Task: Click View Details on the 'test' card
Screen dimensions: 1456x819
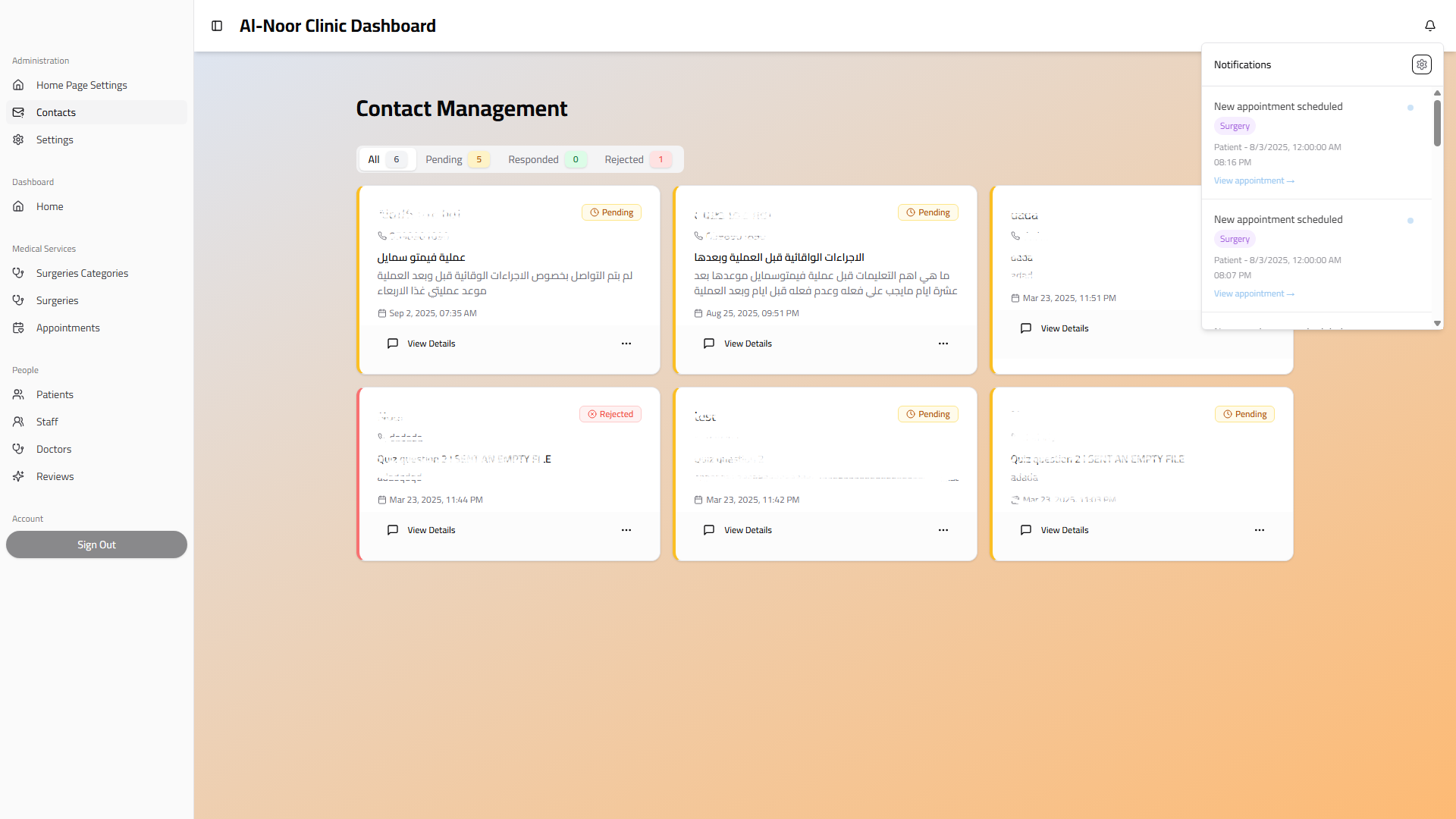Action: point(737,530)
